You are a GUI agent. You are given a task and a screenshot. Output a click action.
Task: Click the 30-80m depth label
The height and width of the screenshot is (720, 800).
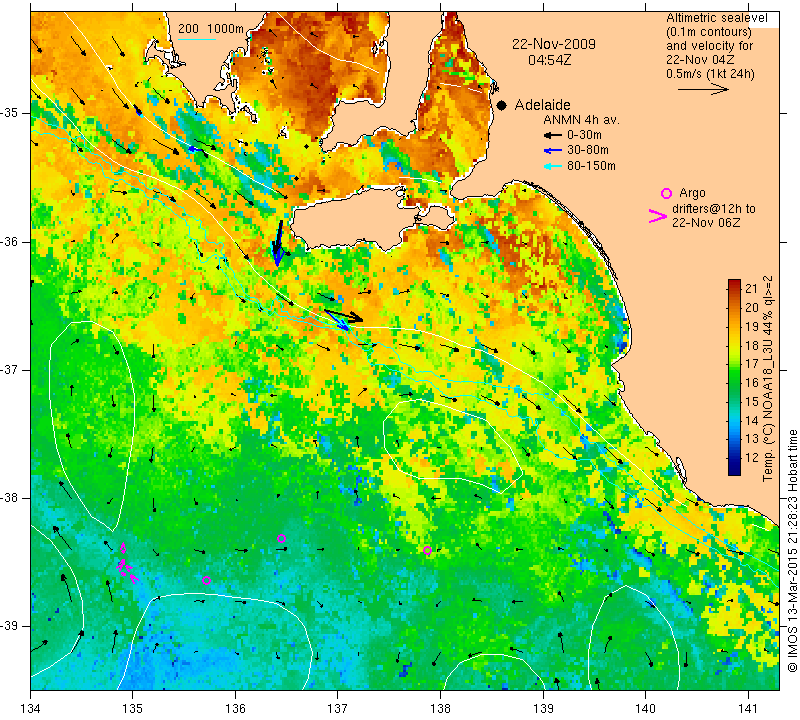tap(588, 150)
